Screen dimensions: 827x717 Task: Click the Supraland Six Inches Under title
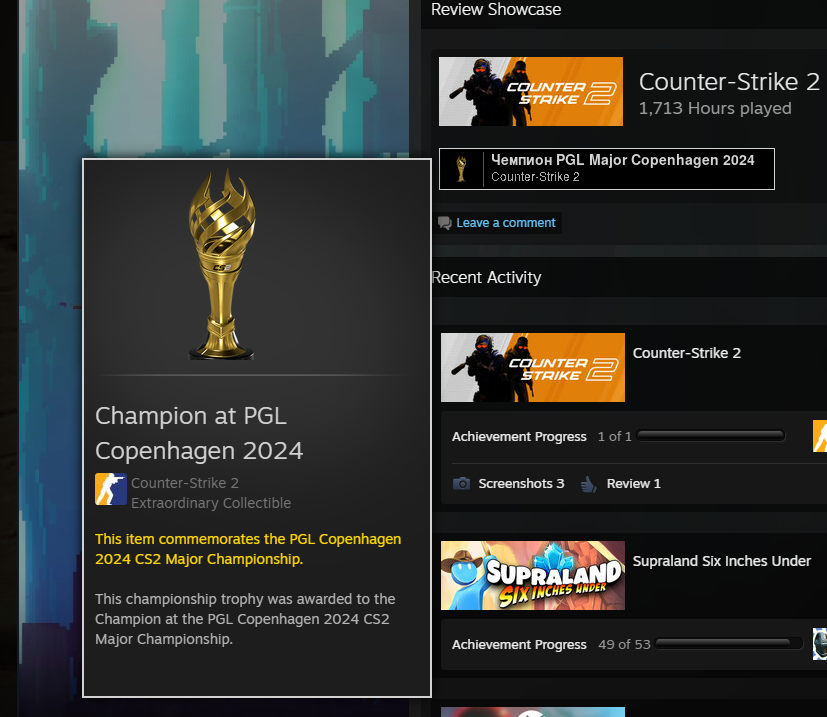click(x=722, y=561)
